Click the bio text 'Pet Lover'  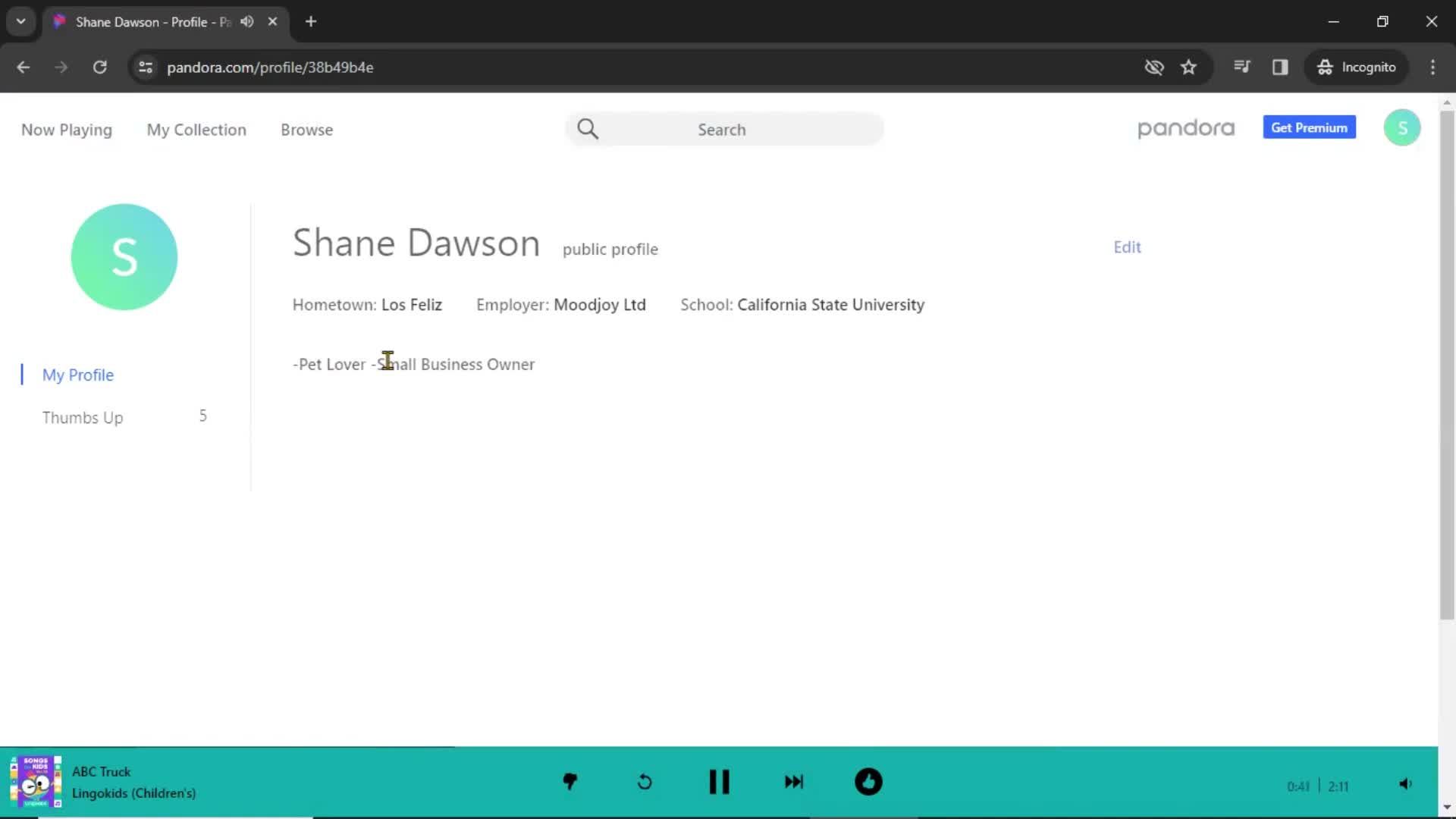332,364
